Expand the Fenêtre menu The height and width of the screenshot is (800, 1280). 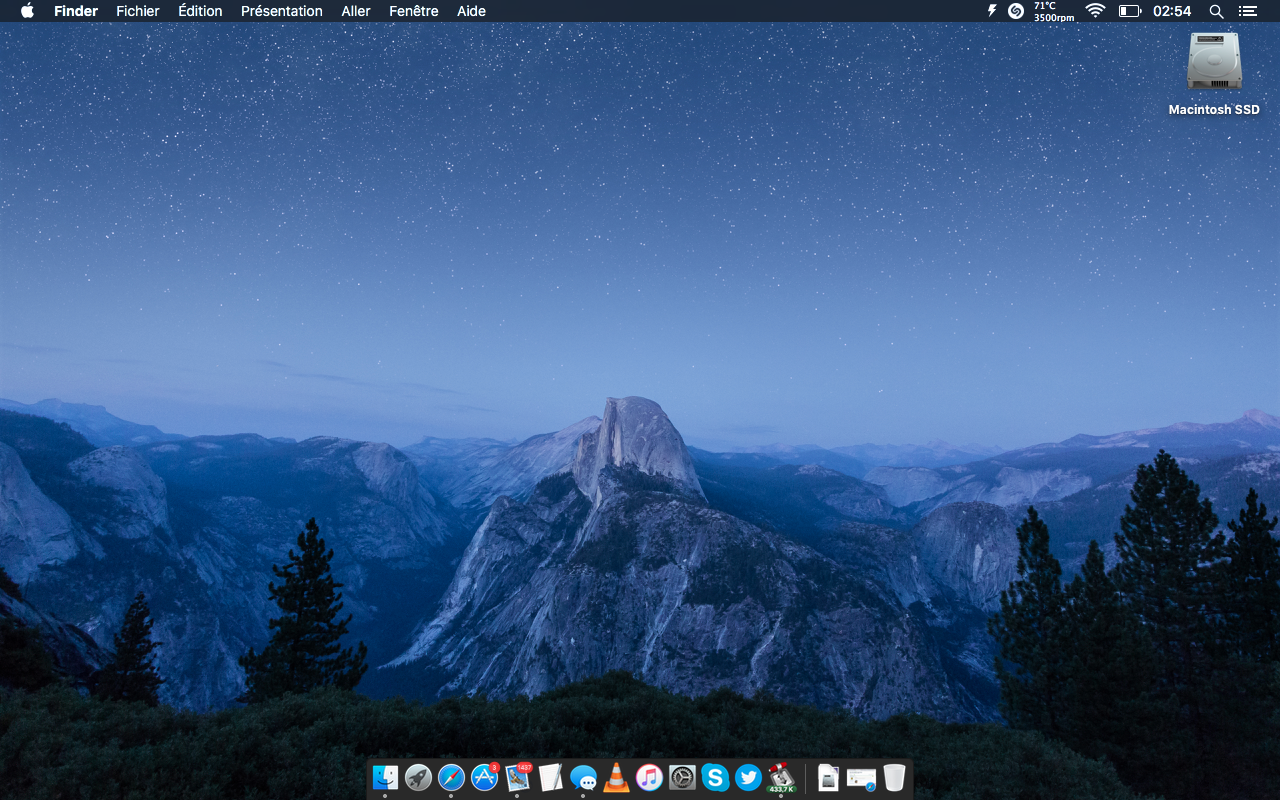pyautogui.click(x=413, y=11)
